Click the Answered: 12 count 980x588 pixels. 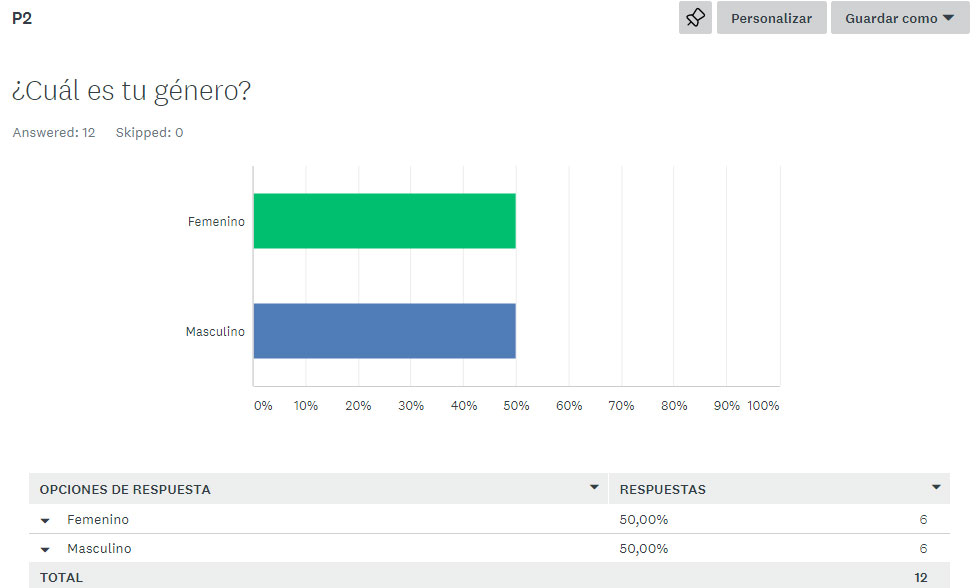[54, 132]
